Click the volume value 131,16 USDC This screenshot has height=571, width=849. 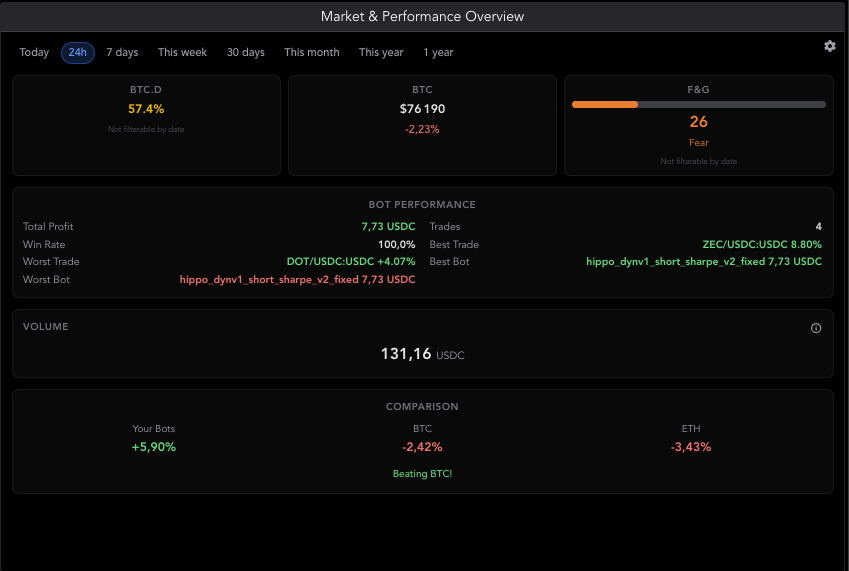coord(422,354)
